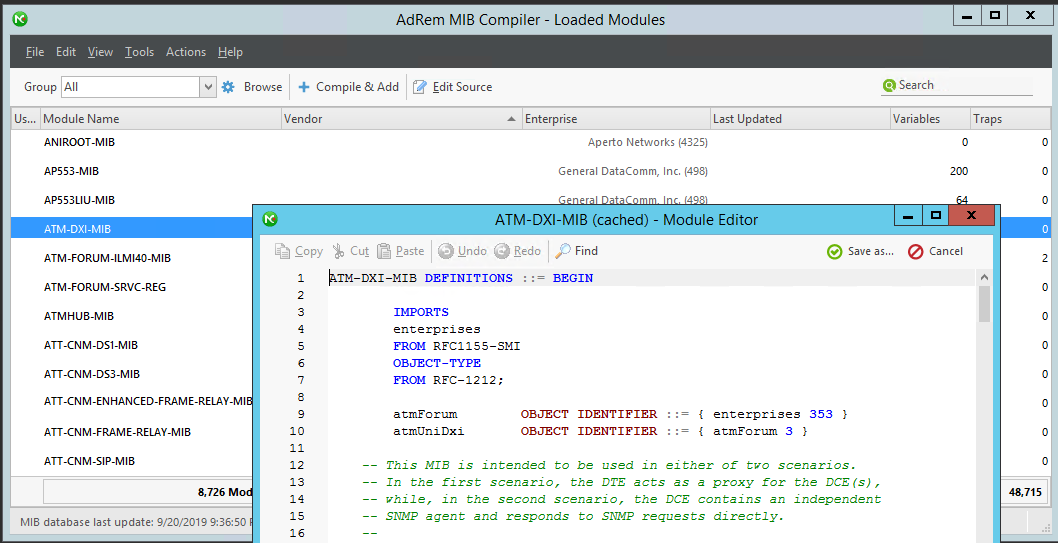1058x543 pixels.
Task: Select the AP553-MIB row
Action: [x=531, y=171]
